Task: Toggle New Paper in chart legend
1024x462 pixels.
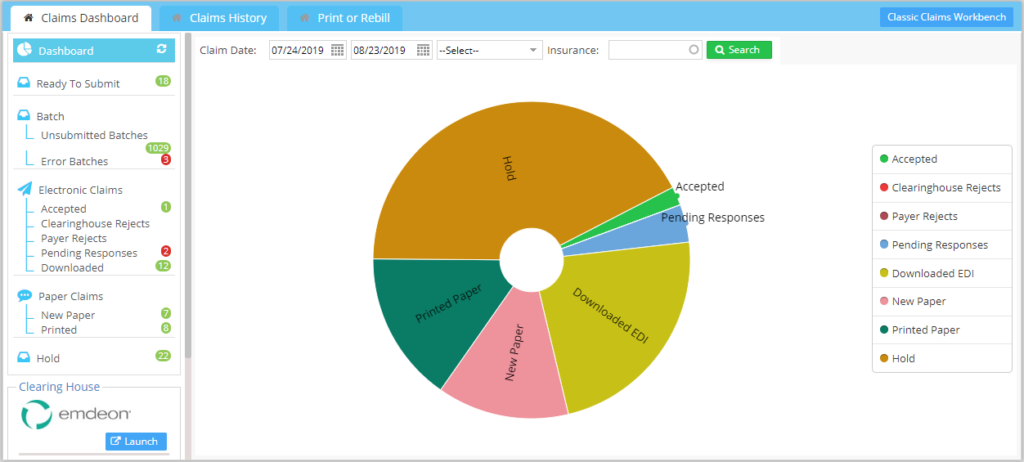Action: [942, 301]
